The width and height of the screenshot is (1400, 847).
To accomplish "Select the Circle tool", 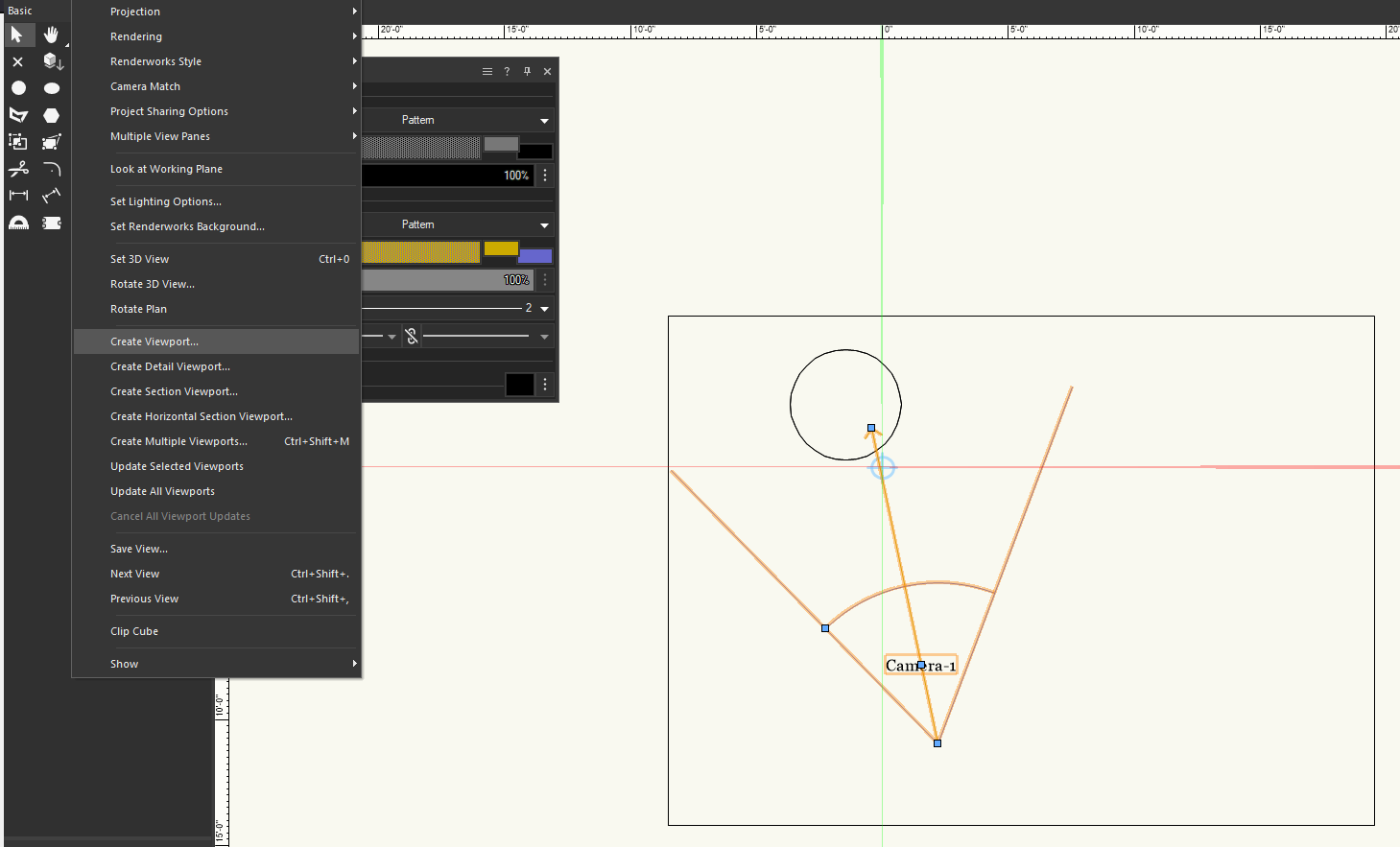I will click(x=17, y=87).
